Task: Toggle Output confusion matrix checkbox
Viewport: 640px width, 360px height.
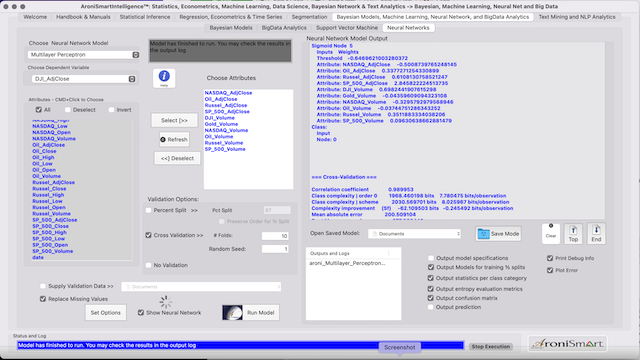Action: [431, 298]
